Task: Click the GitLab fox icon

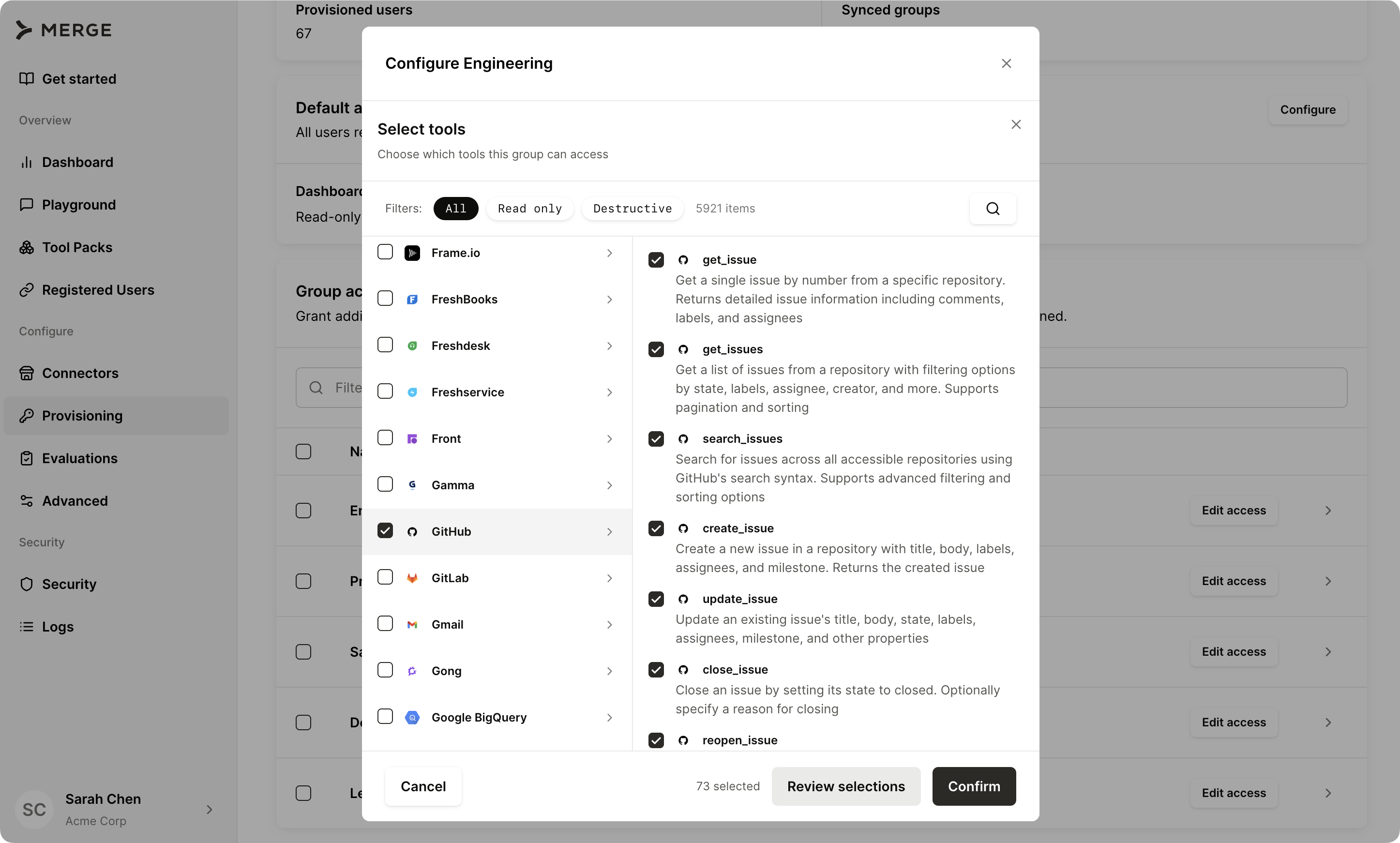Action: (x=412, y=578)
